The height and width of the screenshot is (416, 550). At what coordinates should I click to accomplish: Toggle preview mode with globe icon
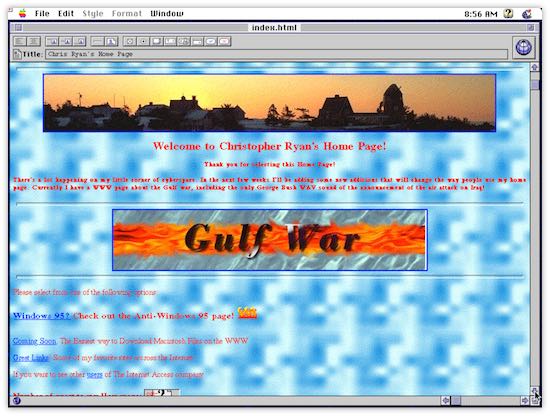point(523,47)
